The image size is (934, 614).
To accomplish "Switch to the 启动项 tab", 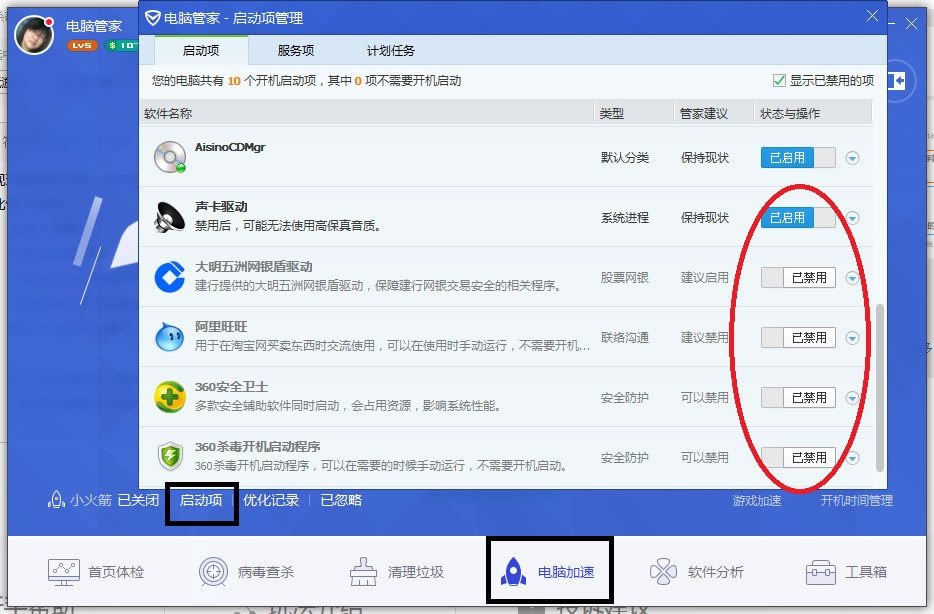I will pyautogui.click(x=201, y=50).
